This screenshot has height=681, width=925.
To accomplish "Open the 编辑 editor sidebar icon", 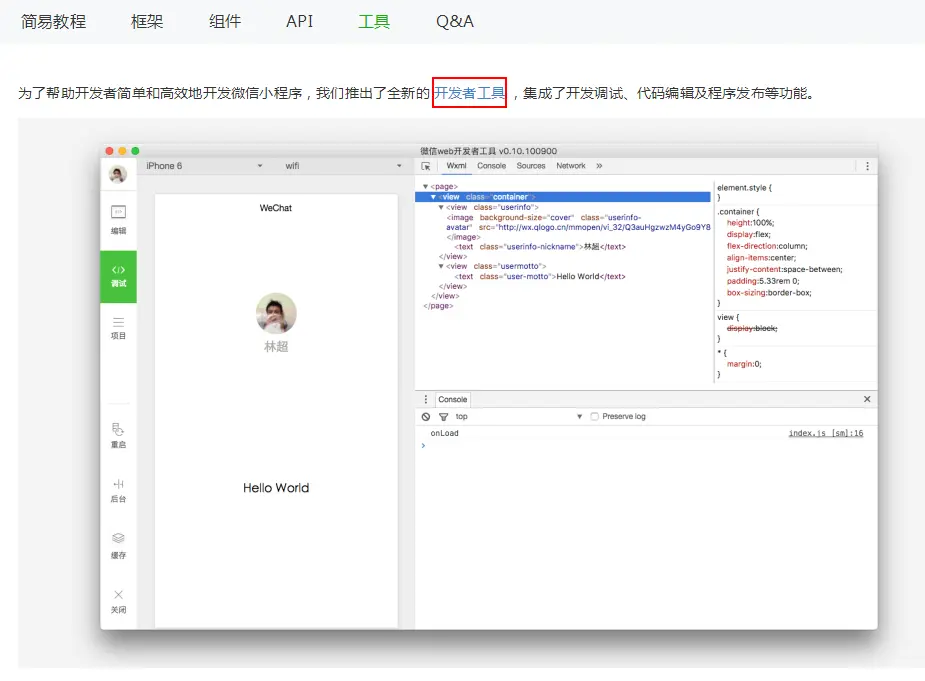I will [119, 220].
